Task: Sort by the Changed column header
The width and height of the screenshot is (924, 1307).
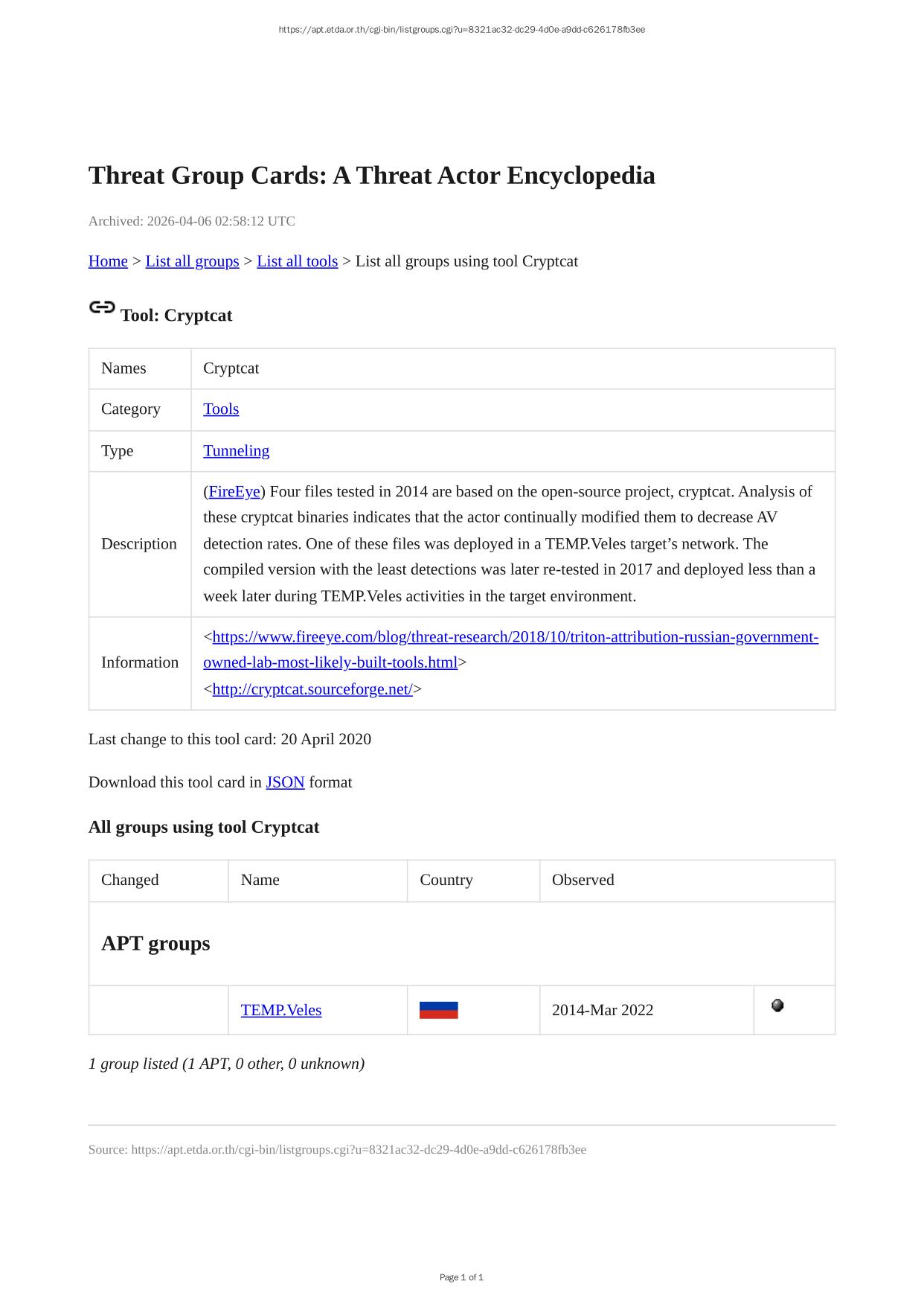Action: pyautogui.click(x=130, y=880)
